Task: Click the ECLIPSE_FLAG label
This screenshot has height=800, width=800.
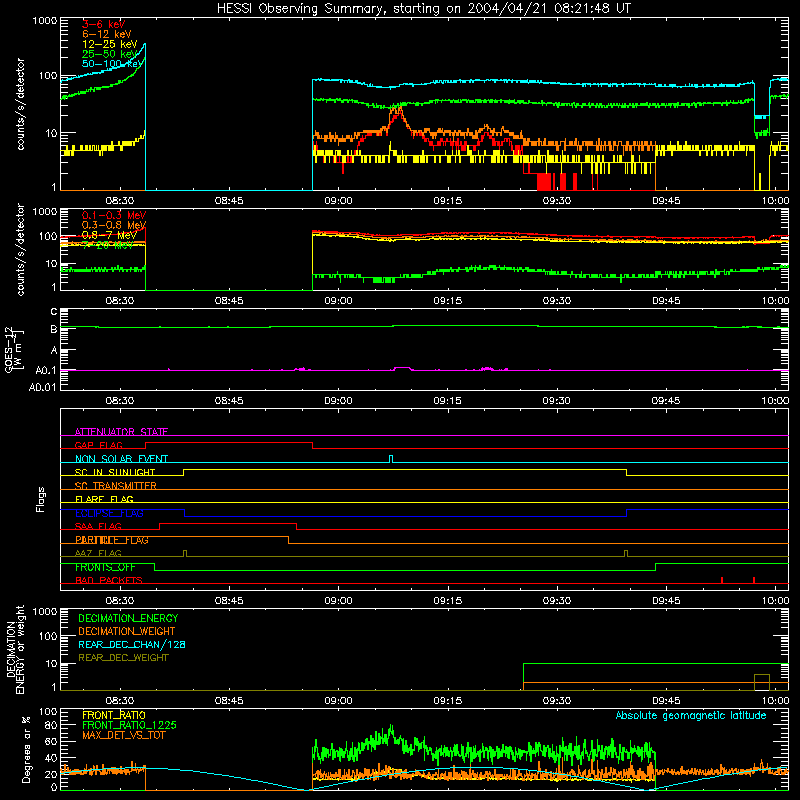Action: (109, 513)
